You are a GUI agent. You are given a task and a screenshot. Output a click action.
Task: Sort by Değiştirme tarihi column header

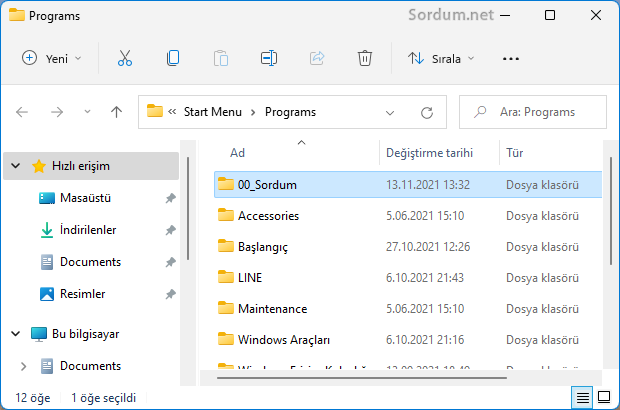[x=429, y=153]
